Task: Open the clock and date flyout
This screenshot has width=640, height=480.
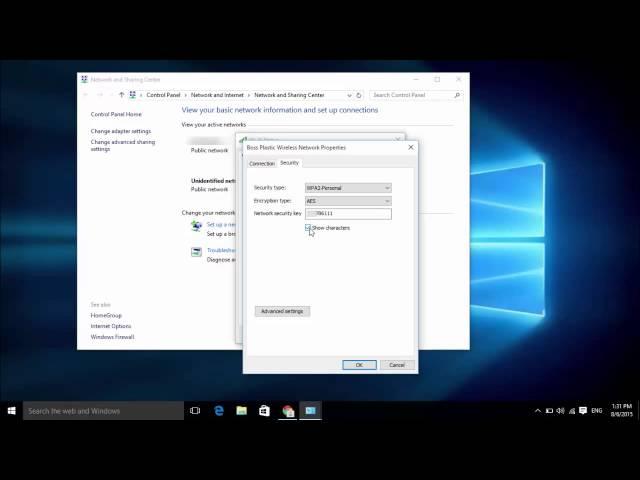Action: tap(622, 410)
